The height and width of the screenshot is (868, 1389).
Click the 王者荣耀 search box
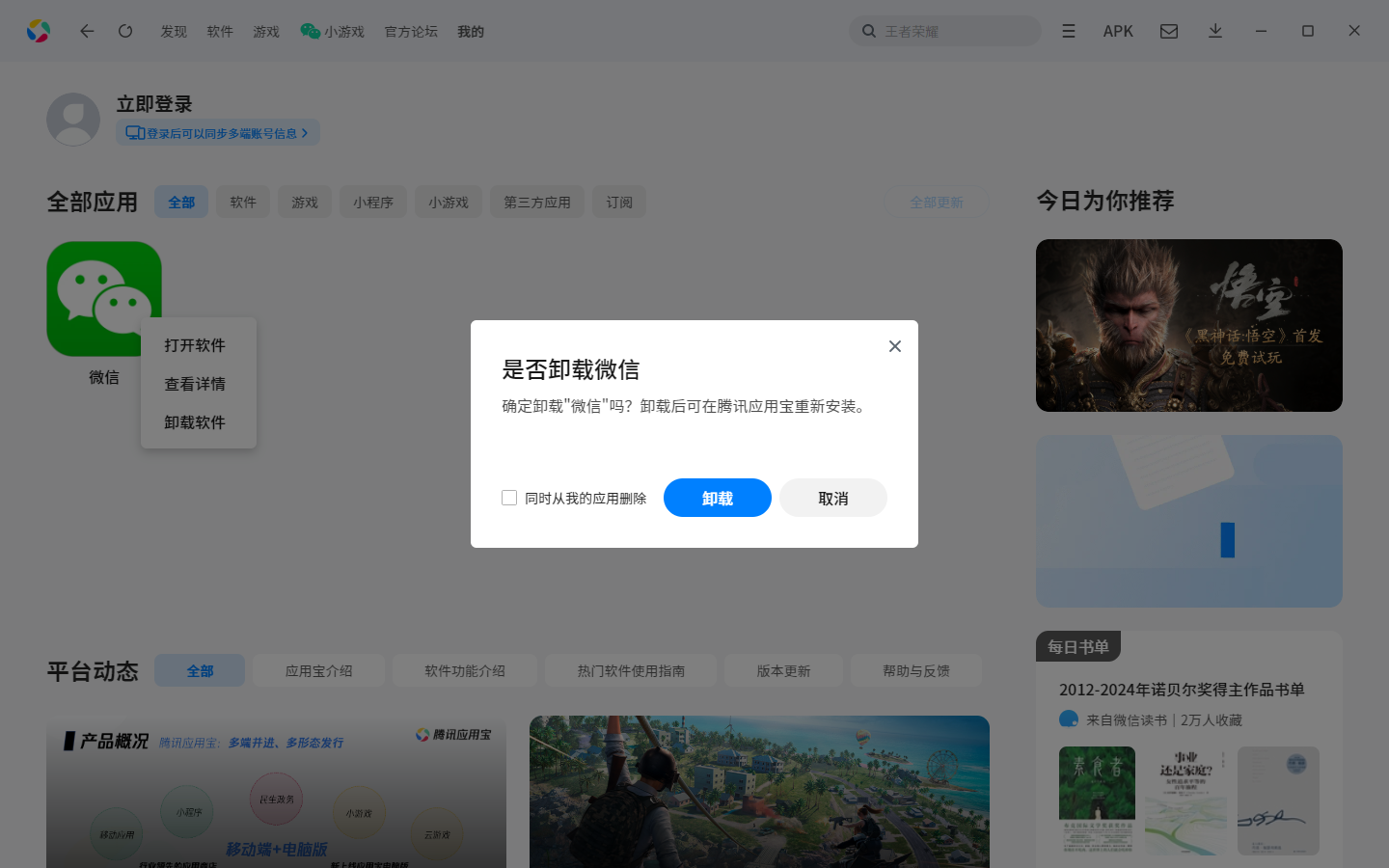pos(944,31)
